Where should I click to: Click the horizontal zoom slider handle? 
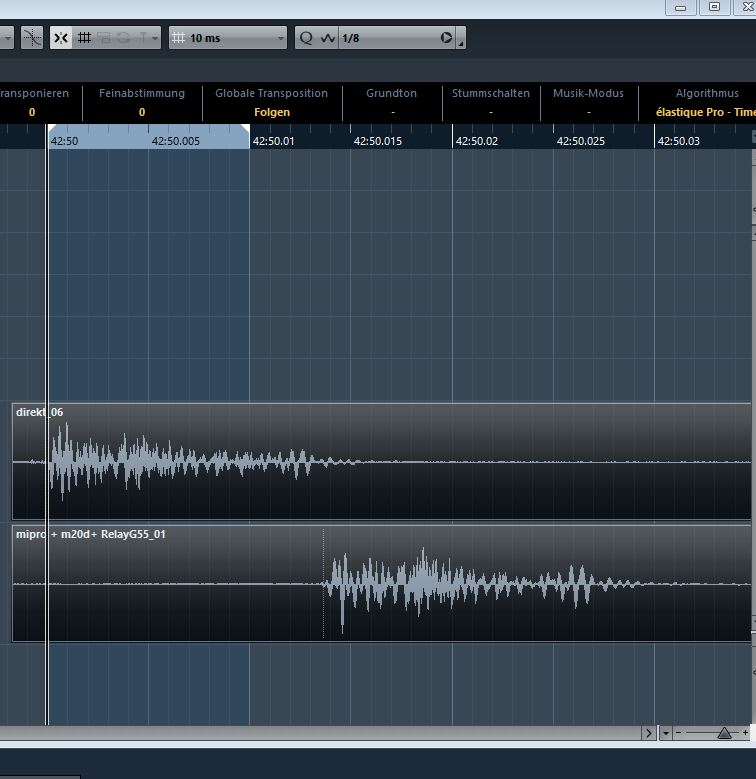pos(724,733)
